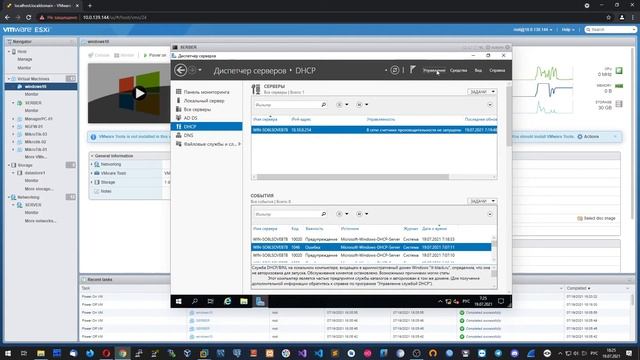
Task: Click the ESXi Search field
Action: click(611, 30)
